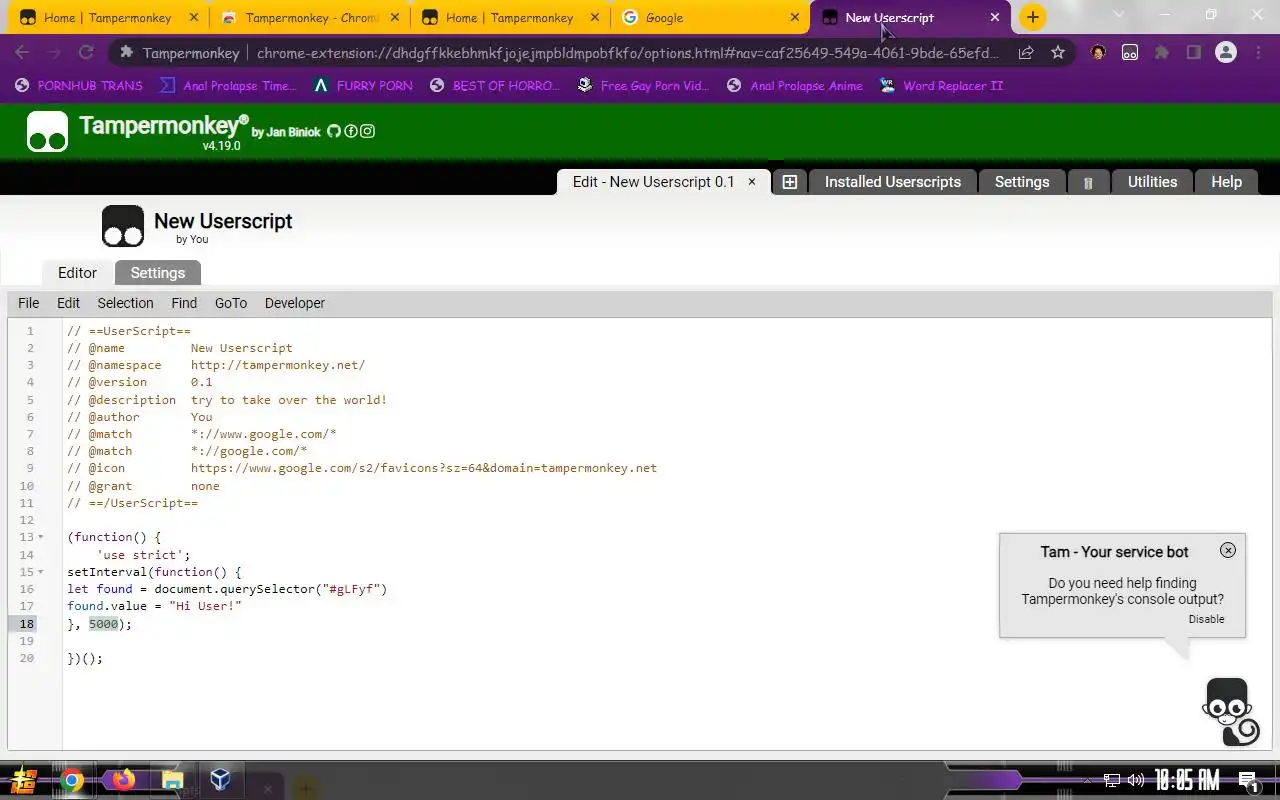The height and width of the screenshot is (800, 1280).
Task: Close the Google browser tab
Action: click(795, 18)
